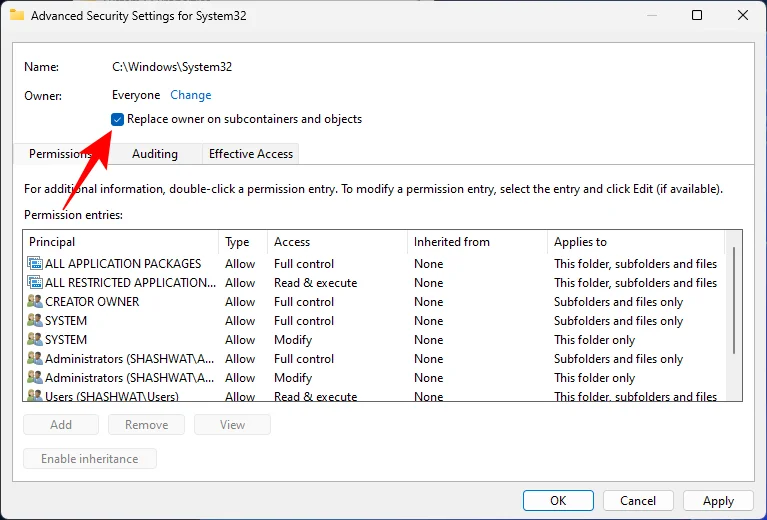Click the View button
Screen dimensions: 767x520
[232, 425]
